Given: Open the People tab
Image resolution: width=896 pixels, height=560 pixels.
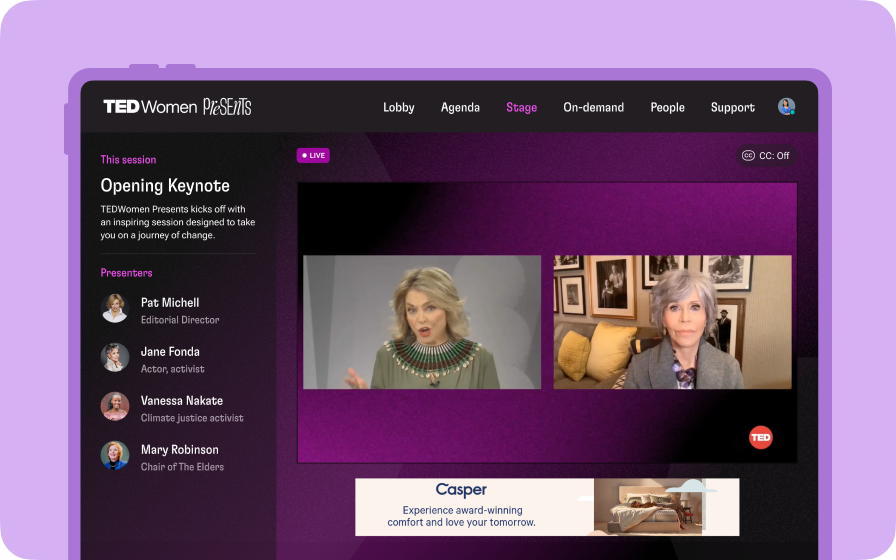Looking at the screenshot, I should (667, 107).
